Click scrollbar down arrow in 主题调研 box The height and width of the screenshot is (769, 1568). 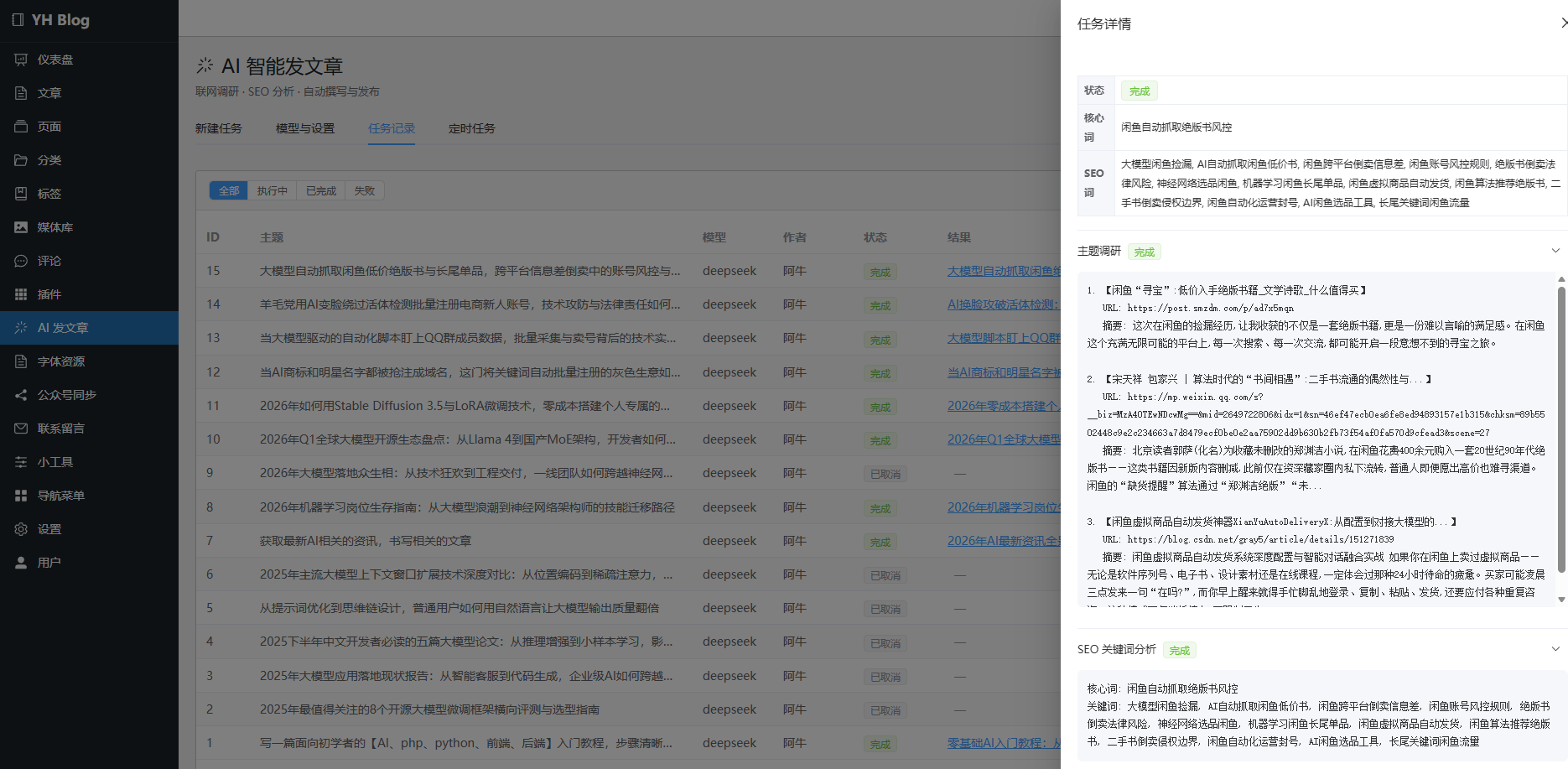coord(1561,600)
